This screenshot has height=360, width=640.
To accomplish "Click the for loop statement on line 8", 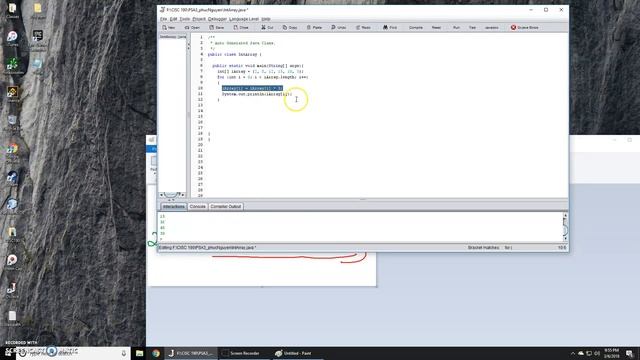I will click(263, 77).
